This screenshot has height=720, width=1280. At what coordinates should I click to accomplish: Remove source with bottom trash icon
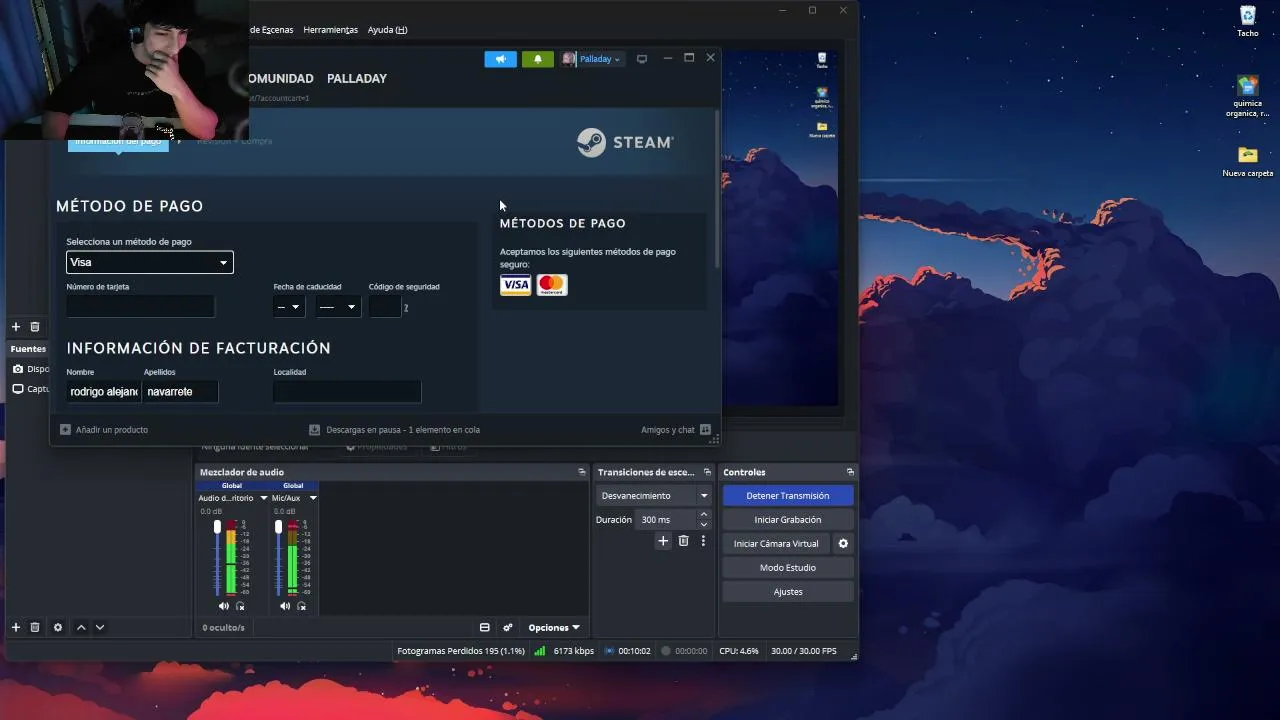pos(35,627)
